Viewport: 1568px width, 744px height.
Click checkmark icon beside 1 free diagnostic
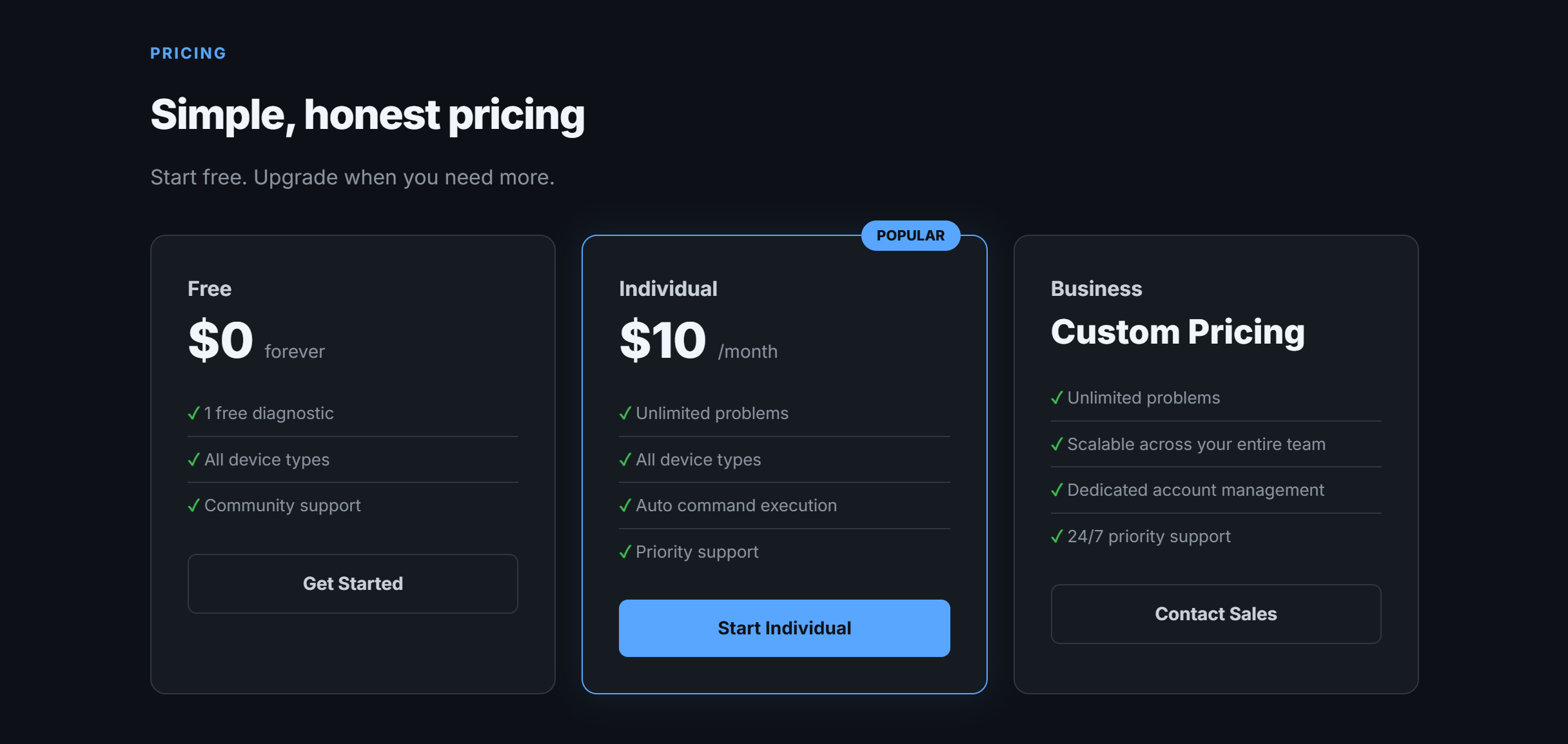(x=193, y=413)
